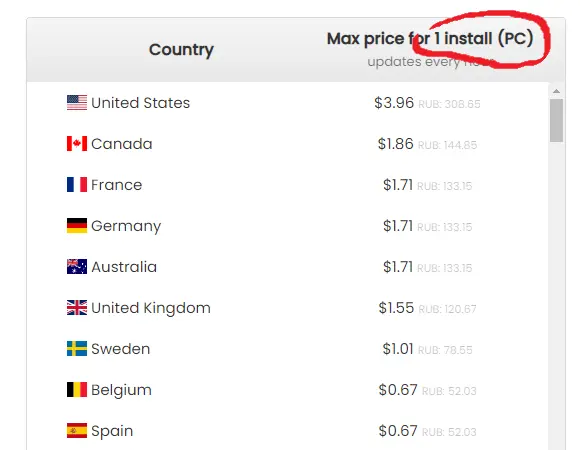Click the $1.01 Sweden price
The height and width of the screenshot is (450, 580).
pyautogui.click(x=398, y=349)
